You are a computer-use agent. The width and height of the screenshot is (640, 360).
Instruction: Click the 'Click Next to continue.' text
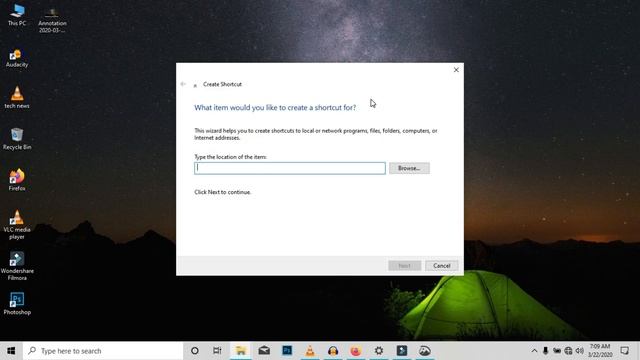click(x=222, y=192)
